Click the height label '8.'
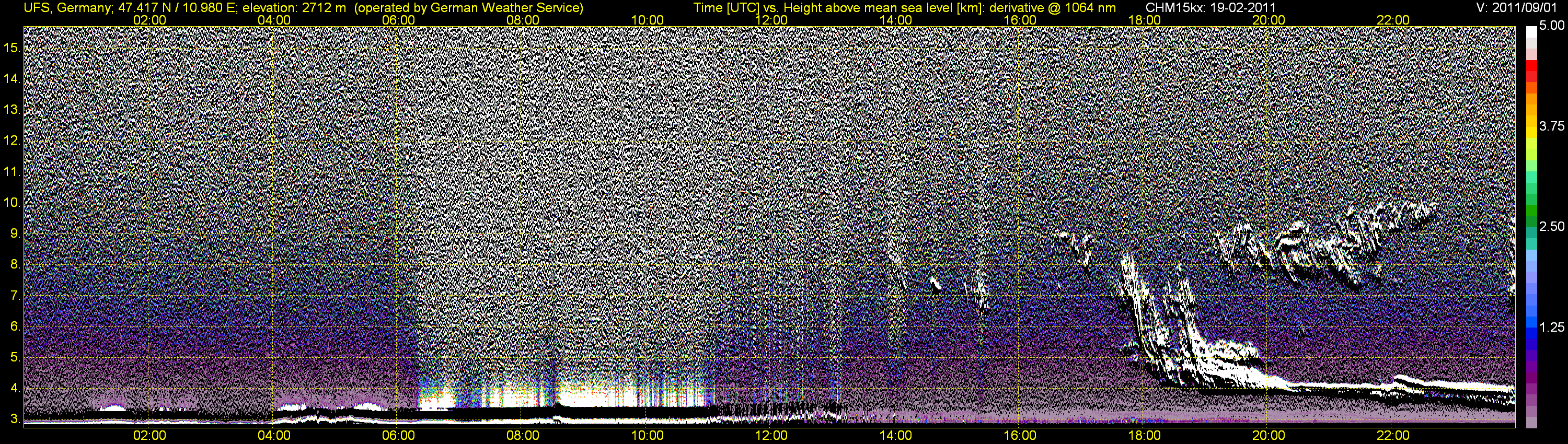 (16, 265)
